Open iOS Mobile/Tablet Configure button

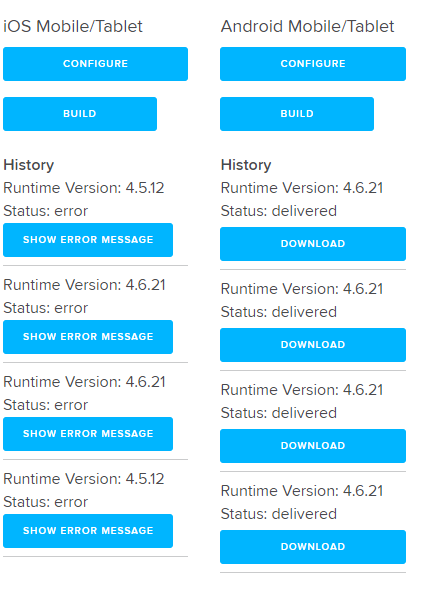(95, 64)
